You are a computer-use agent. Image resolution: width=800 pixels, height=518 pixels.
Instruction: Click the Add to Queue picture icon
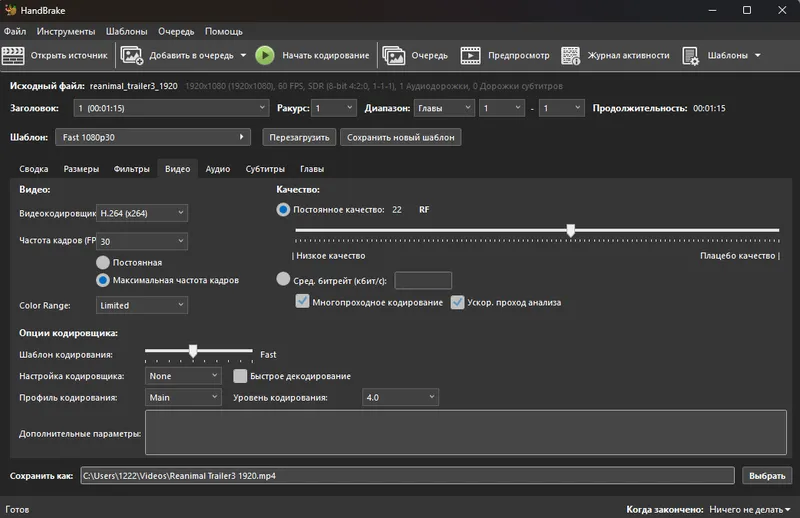click(x=132, y=56)
